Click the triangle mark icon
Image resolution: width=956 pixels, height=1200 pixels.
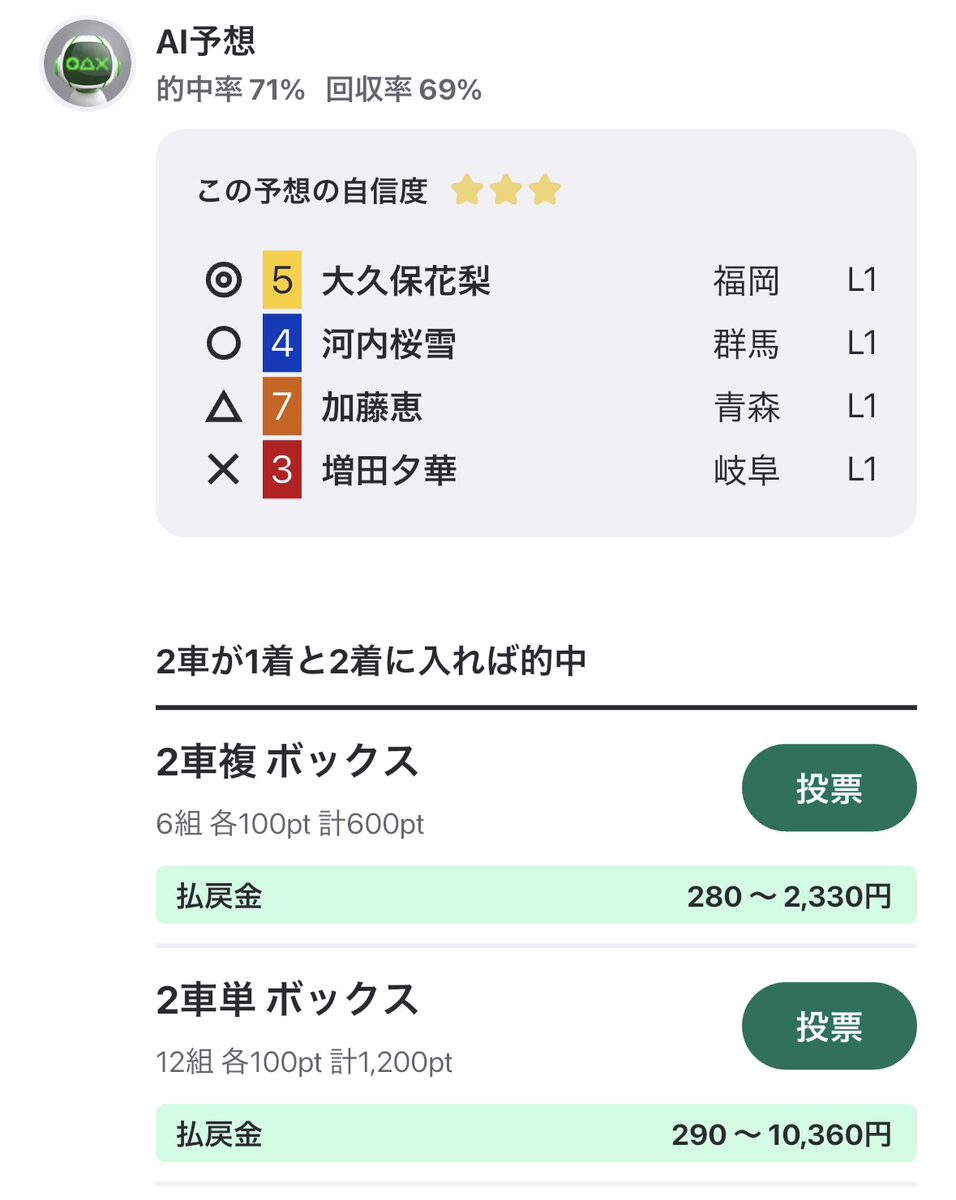pyautogui.click(x=223, y=407)
